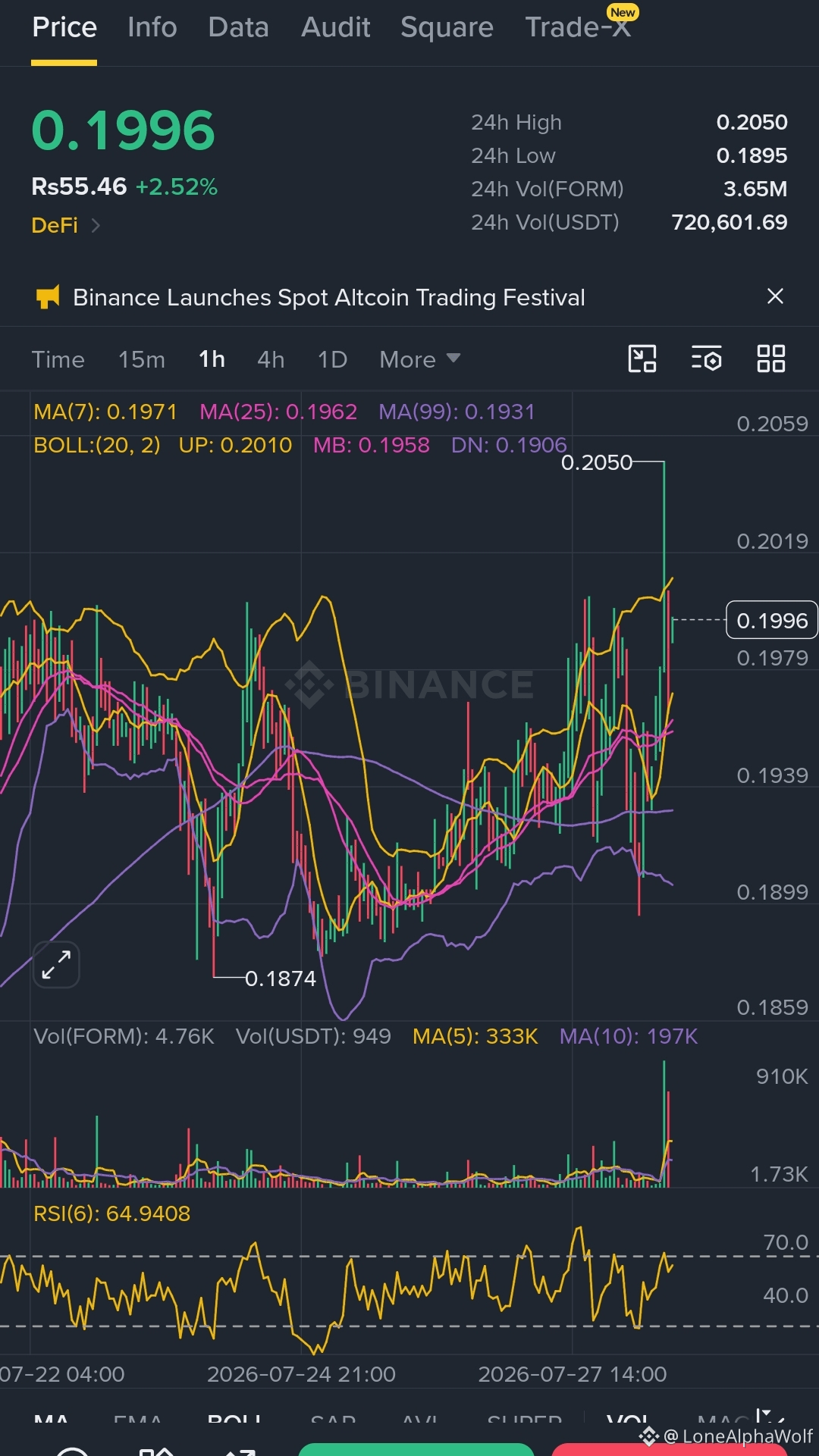
Task: Tap the 24h Vol(USDT) value 720,601.69
Action: coord(730,222)
